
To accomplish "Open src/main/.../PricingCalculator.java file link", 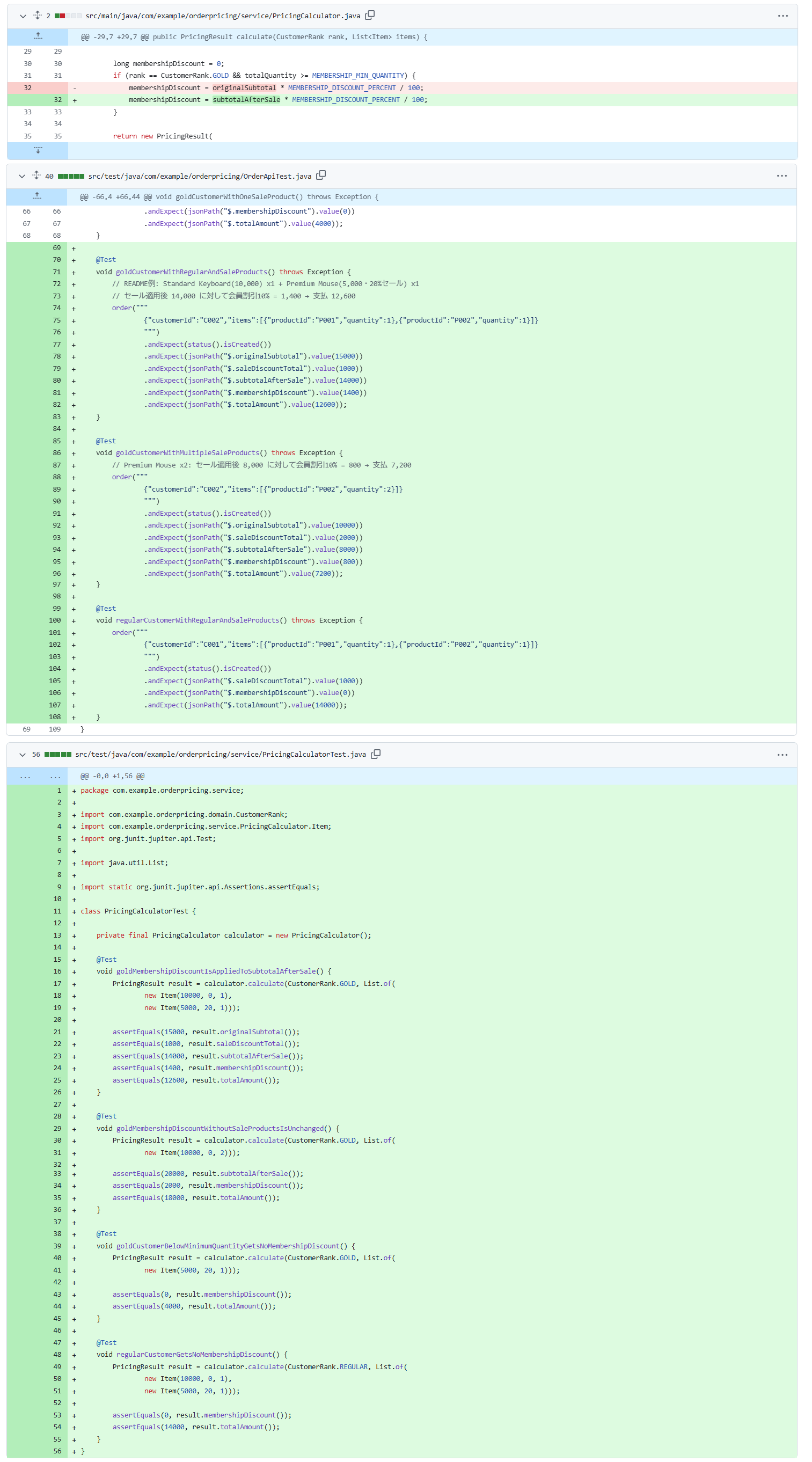I will click(223, 16).
